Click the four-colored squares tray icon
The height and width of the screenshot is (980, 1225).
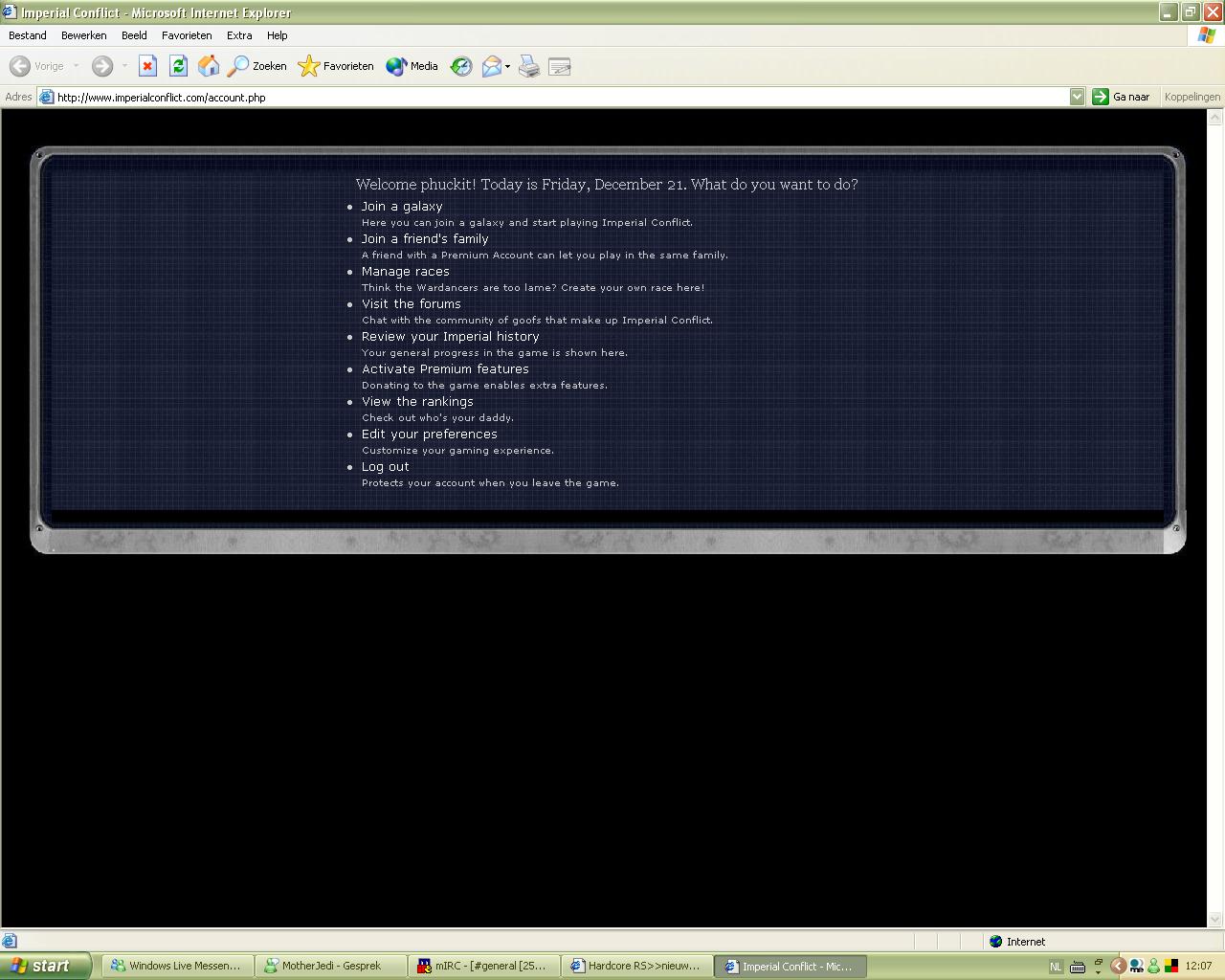1170,967
